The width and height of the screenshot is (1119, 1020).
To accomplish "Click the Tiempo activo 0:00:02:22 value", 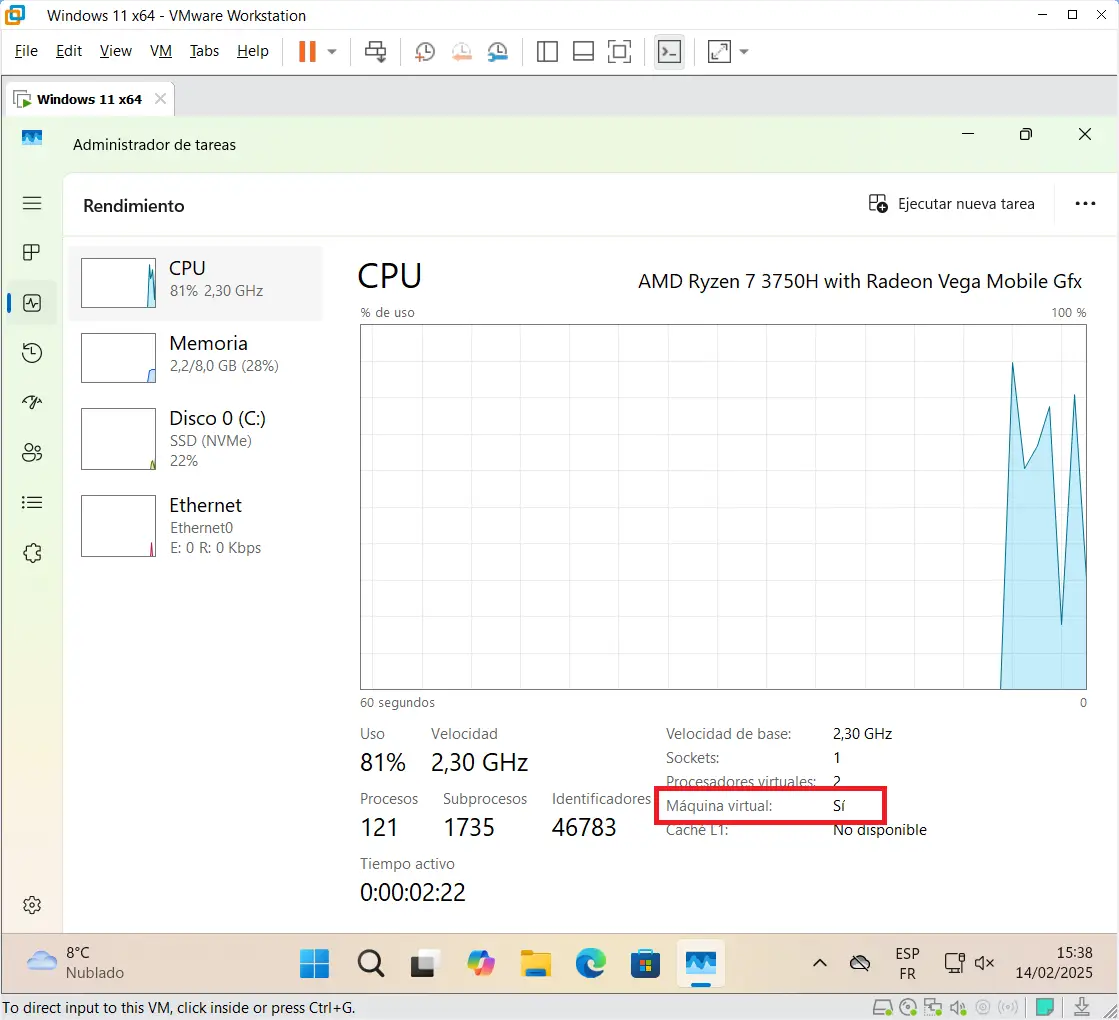I will click(412, 892).
